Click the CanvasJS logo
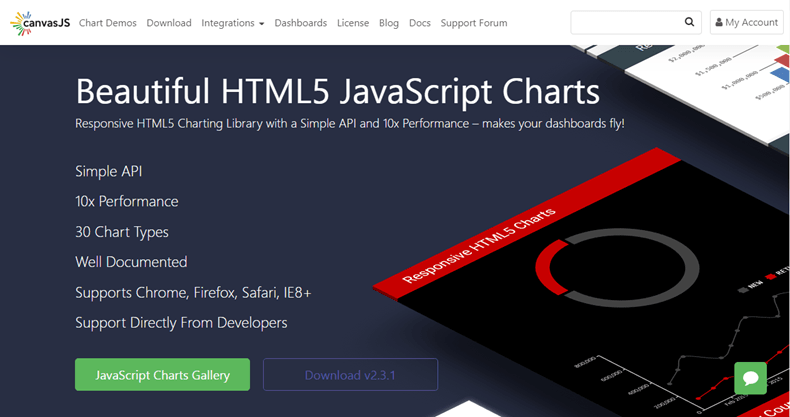 point(39,22)
